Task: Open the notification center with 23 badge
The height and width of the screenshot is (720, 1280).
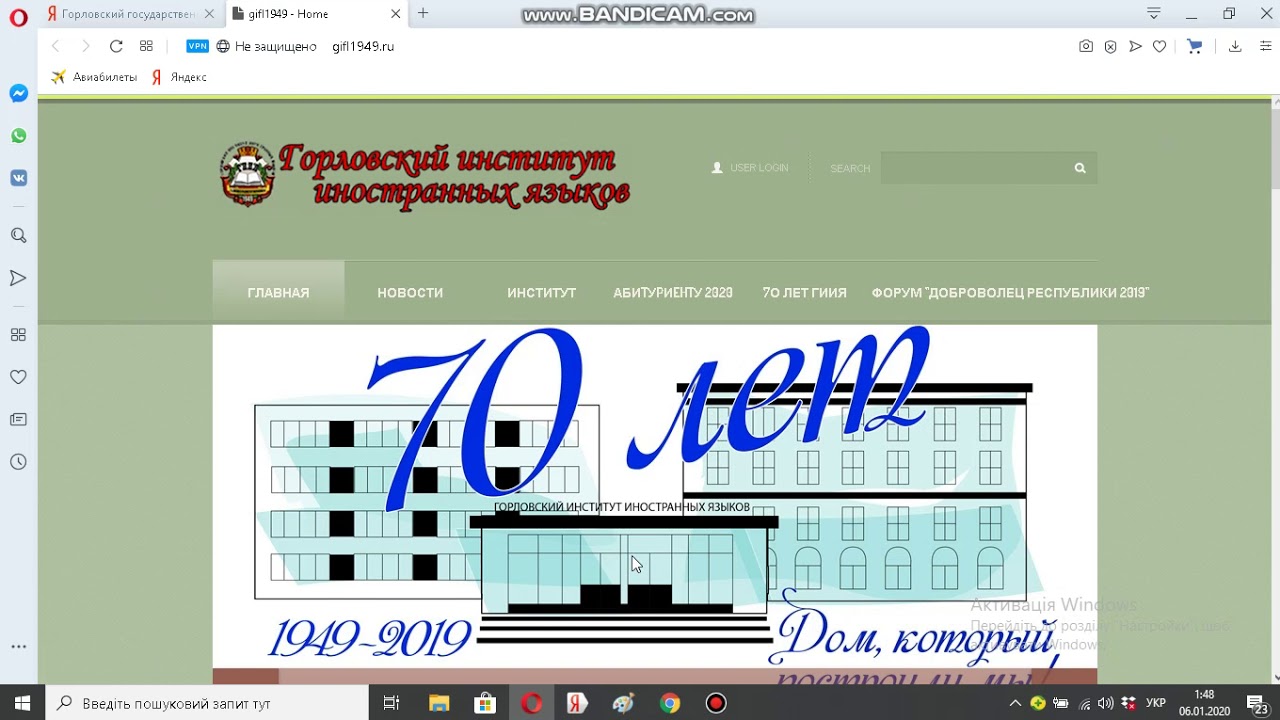Action: pos(1260,705)
